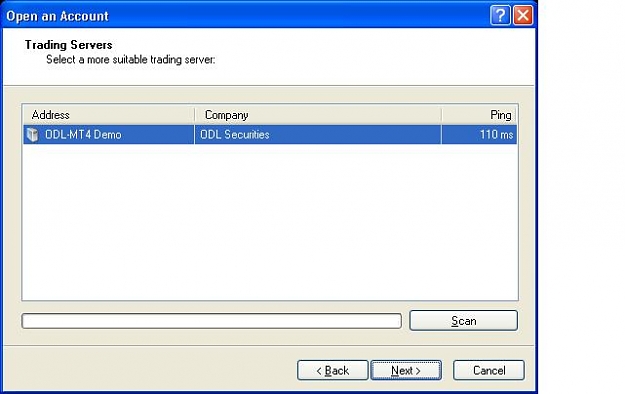Click the server icon beside ODL-MT4 Demo
The height and width of the screenshot is (394, 625).
[32, 135]
